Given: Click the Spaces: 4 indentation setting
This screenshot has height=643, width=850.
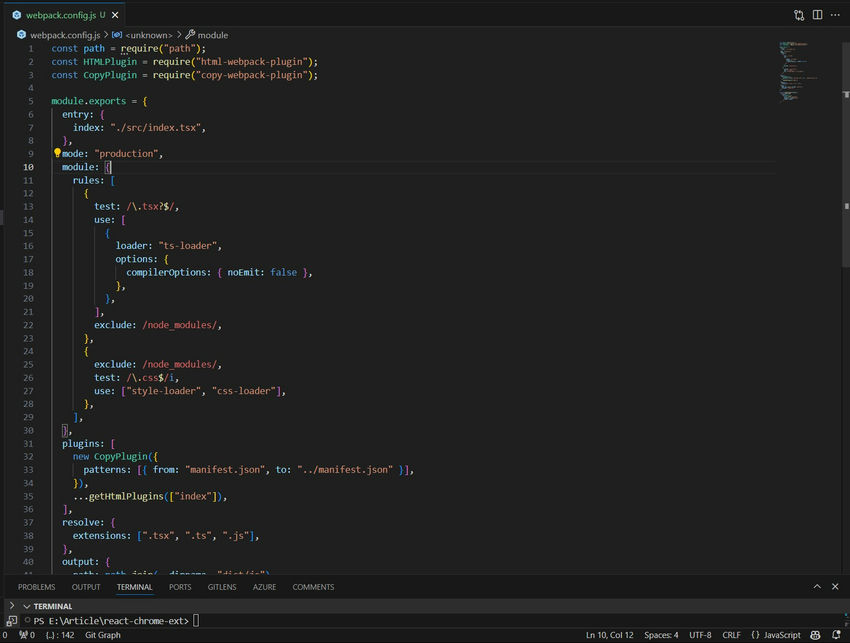Looking at the screenshot, I should tap(660, 634).
